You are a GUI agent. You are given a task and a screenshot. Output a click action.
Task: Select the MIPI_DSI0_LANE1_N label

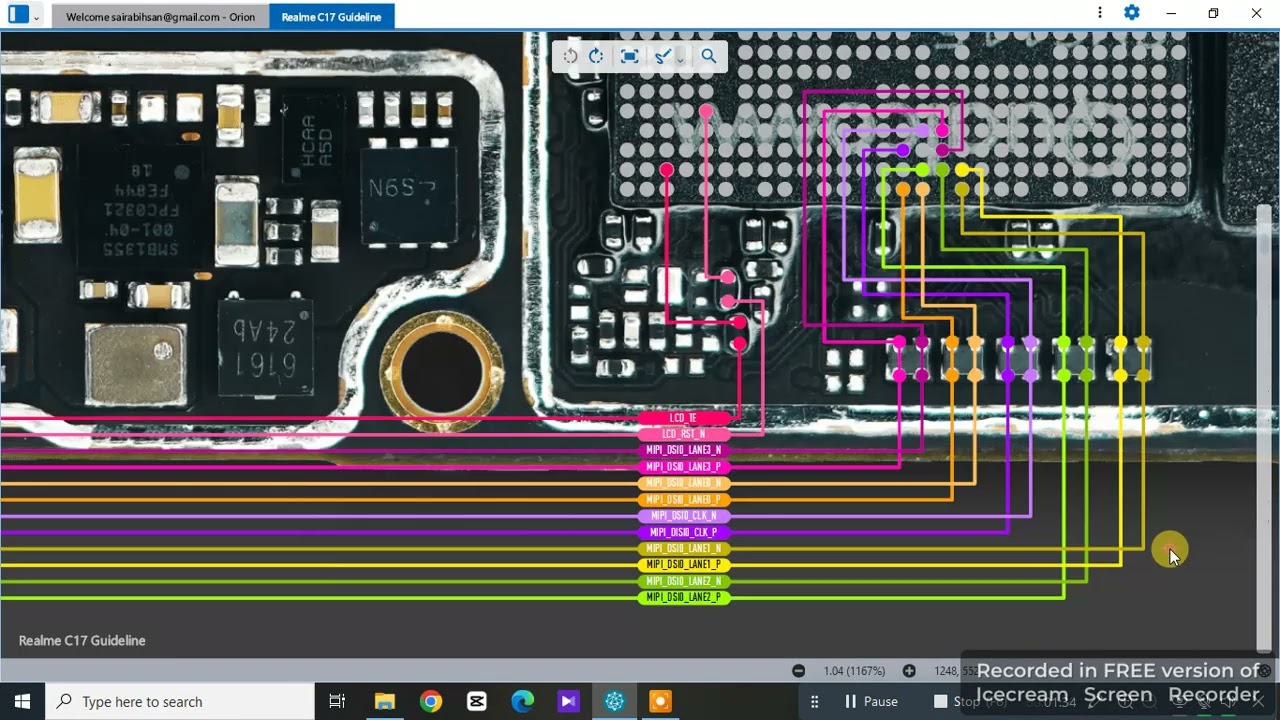(684, 548)
